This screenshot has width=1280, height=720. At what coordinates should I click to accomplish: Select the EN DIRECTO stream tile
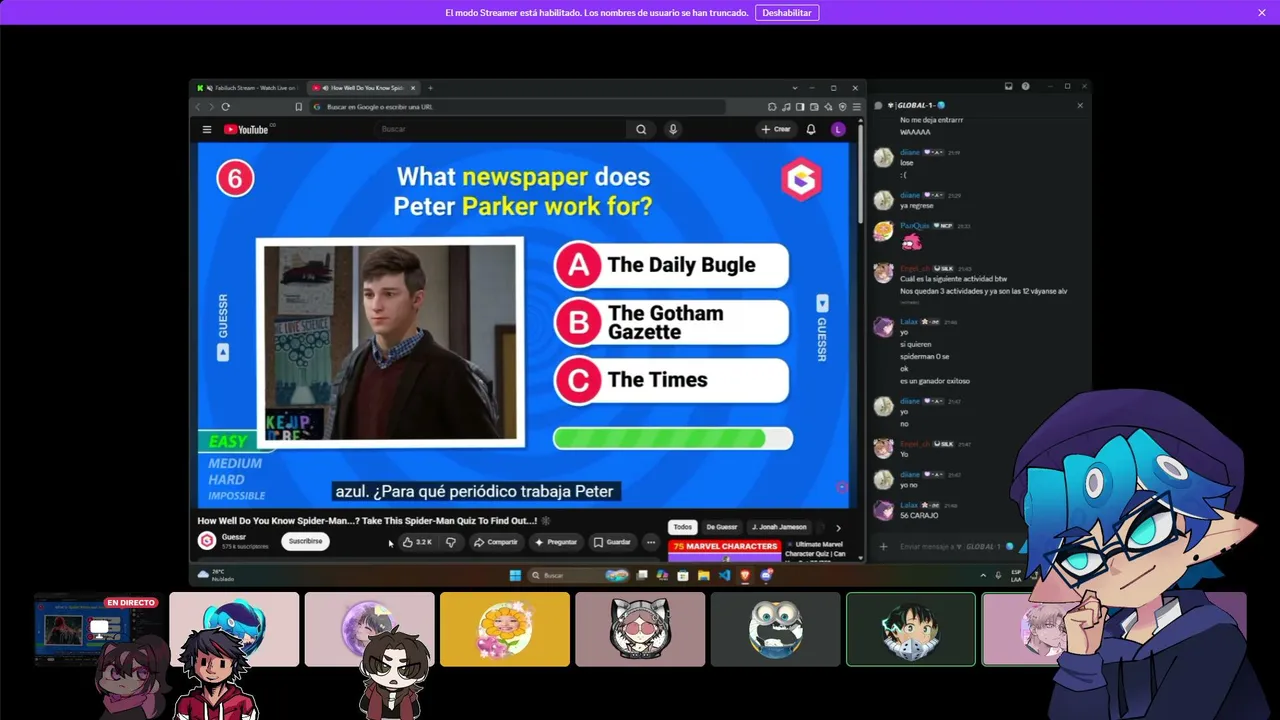tap(98, 629)
